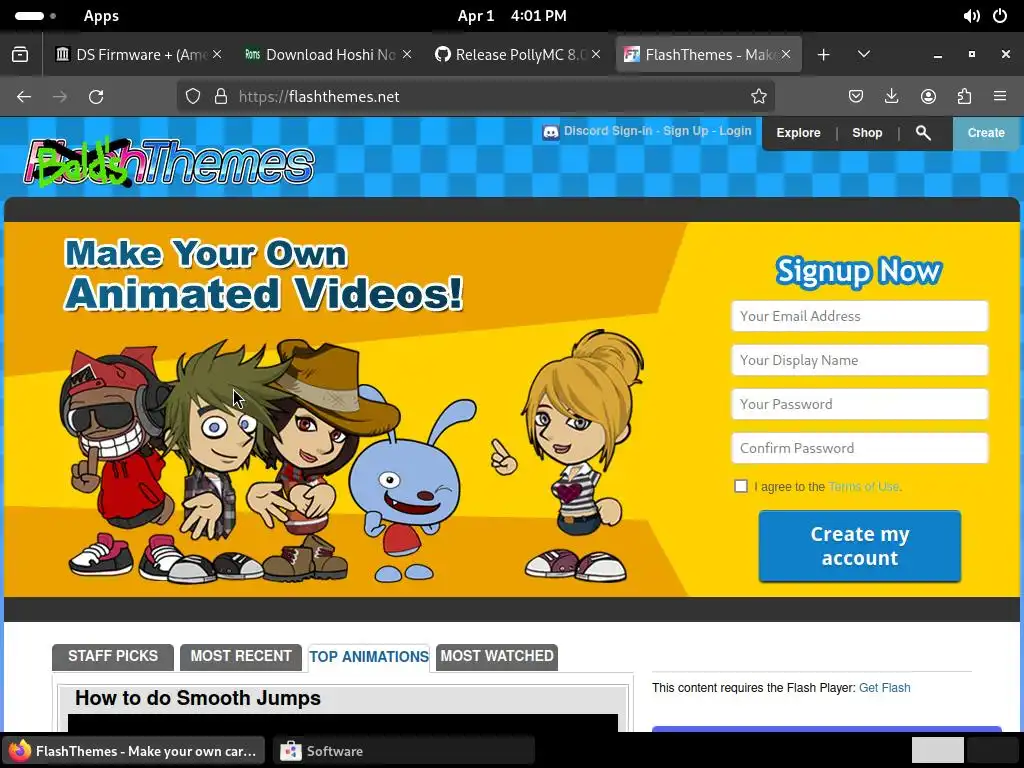Open the Pocket save icon
Viewport: 1024px width, 768px height.
(856, 97)
